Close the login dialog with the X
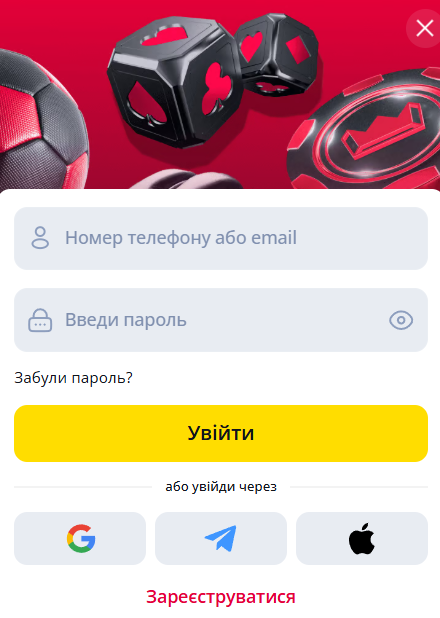The height and width of the screenshot is (618, 440). 425,28
